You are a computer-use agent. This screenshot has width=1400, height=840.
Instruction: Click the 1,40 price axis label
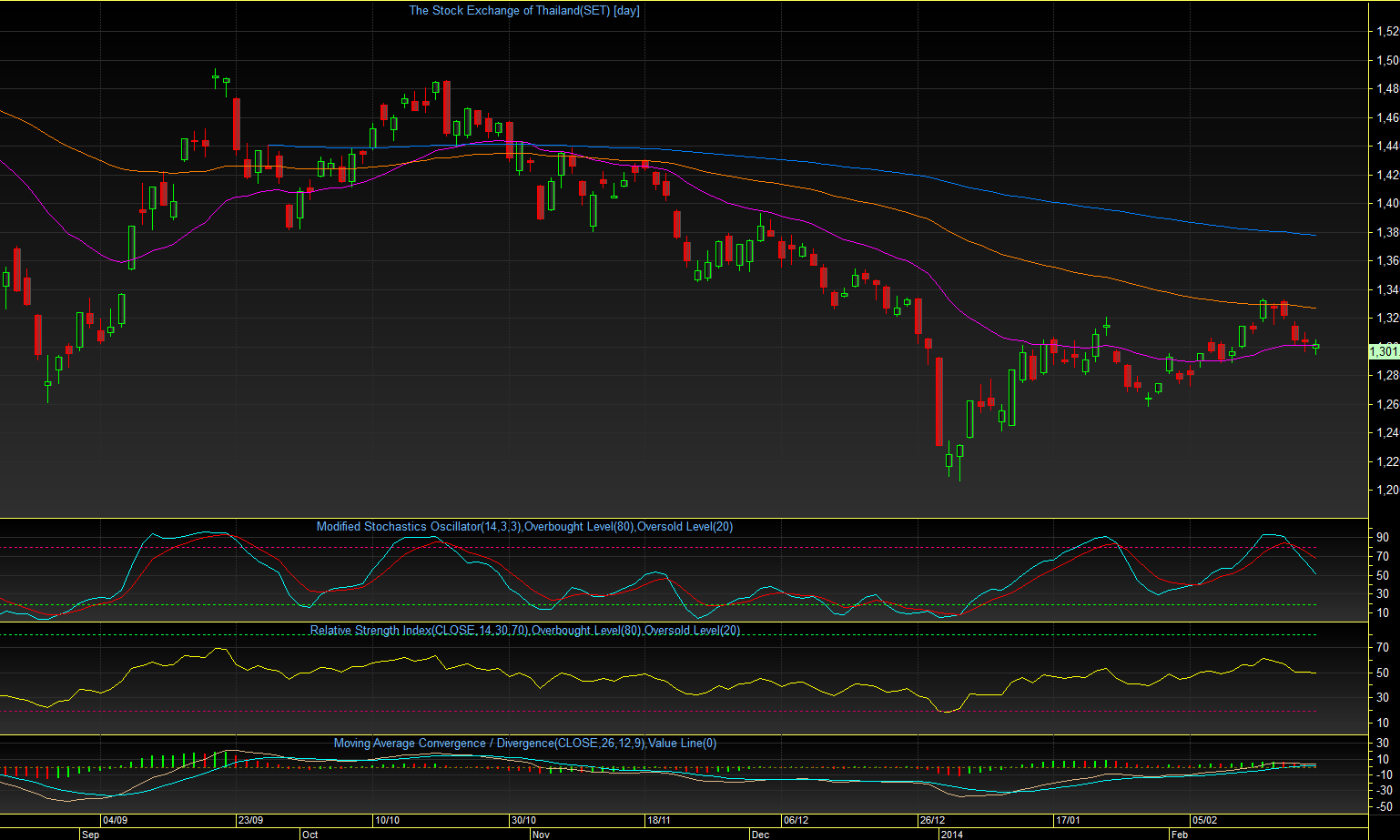click(x=1387, y=204)
